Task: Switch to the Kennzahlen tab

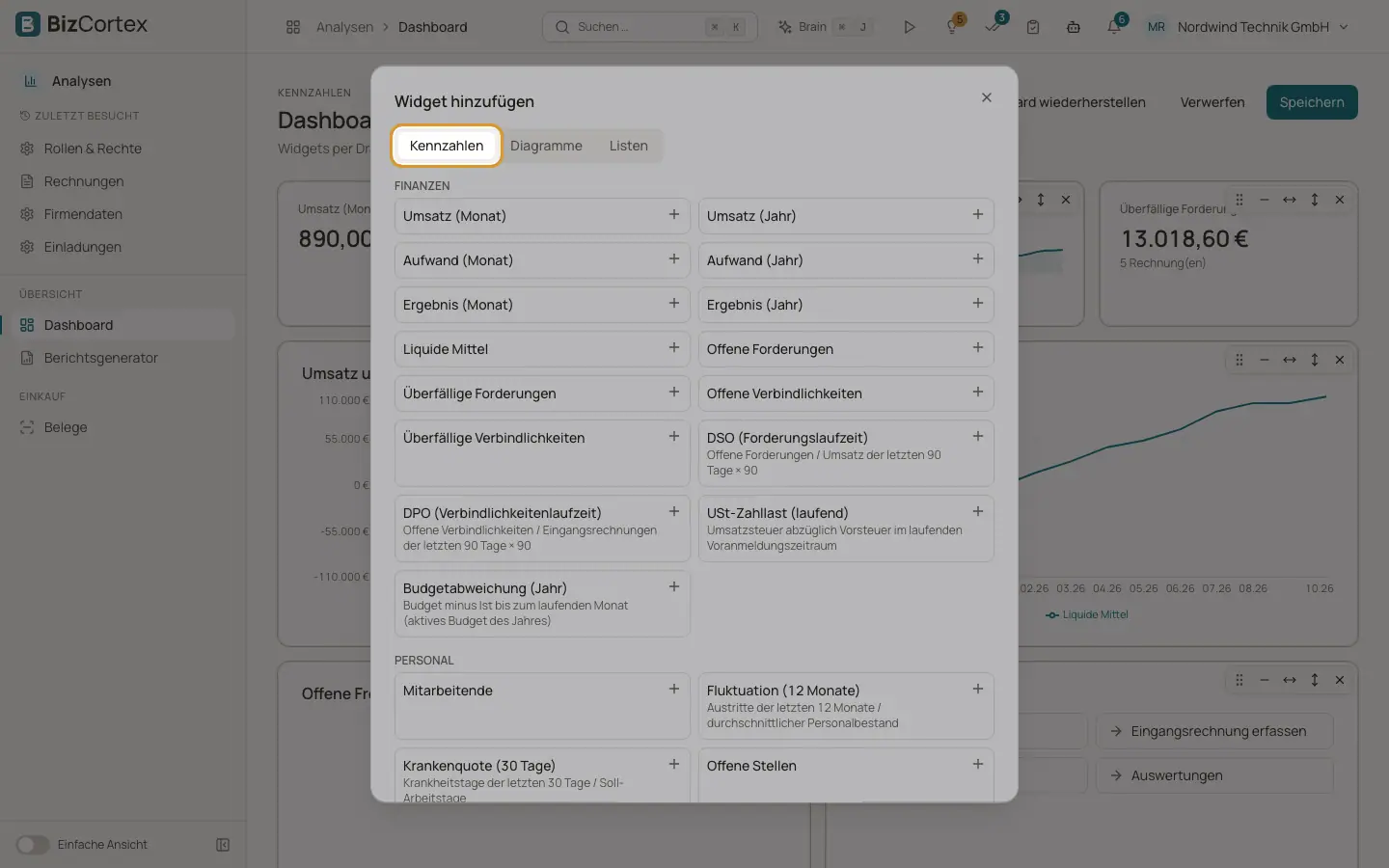Action: [x=447, y=146]
